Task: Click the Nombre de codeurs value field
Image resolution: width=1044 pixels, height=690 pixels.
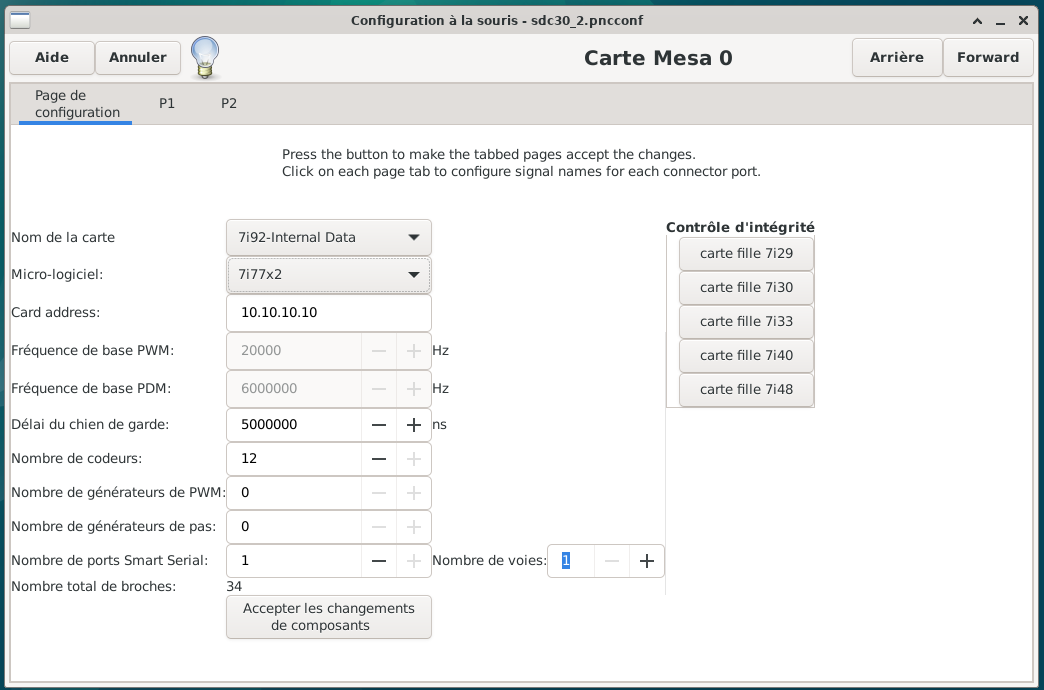Action: point(294,459)
